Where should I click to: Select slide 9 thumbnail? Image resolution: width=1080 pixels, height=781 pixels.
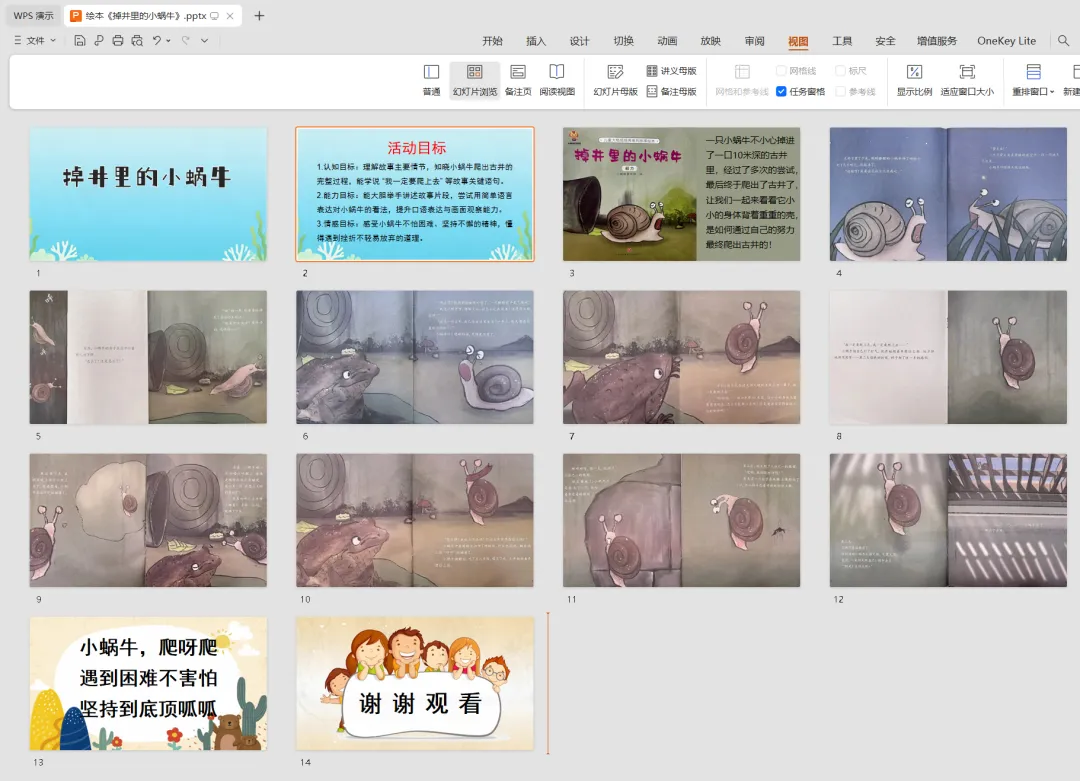[x=148, y=520]
